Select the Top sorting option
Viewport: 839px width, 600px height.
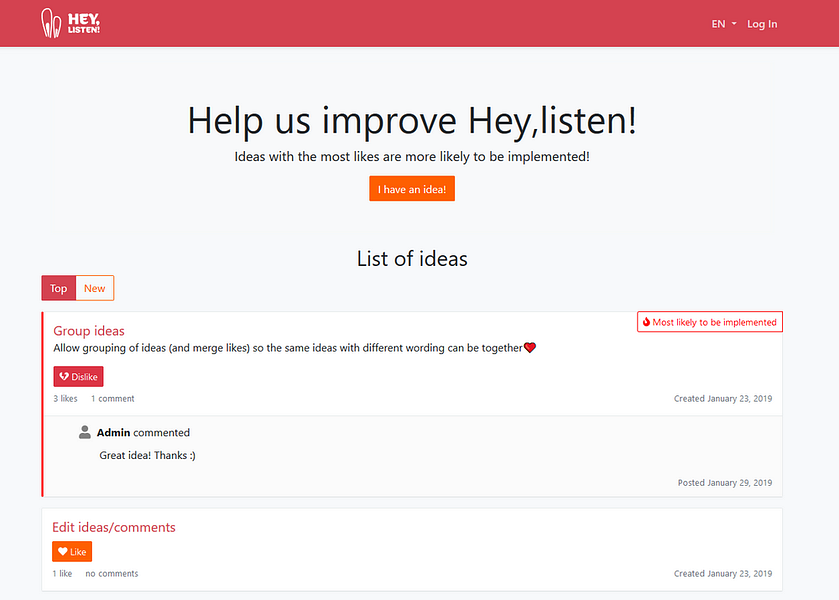pos(58,288)
